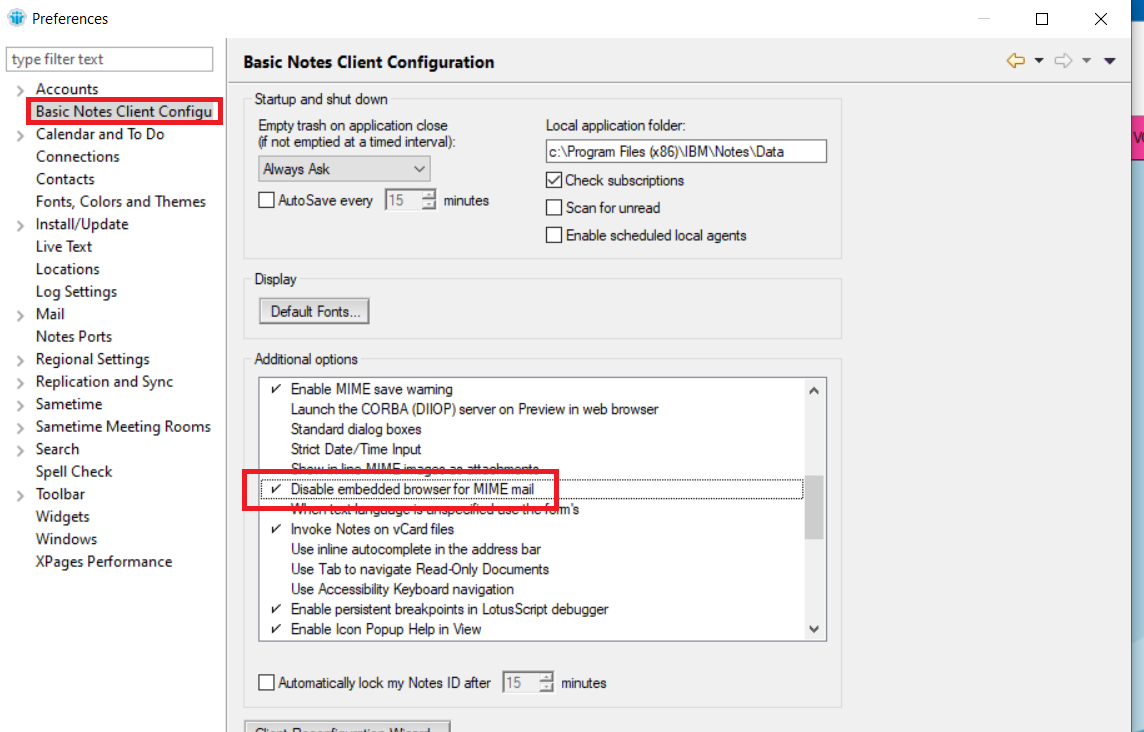
Task: Enable Scan for unread checkbox
Action: click(x=554, y=207)
